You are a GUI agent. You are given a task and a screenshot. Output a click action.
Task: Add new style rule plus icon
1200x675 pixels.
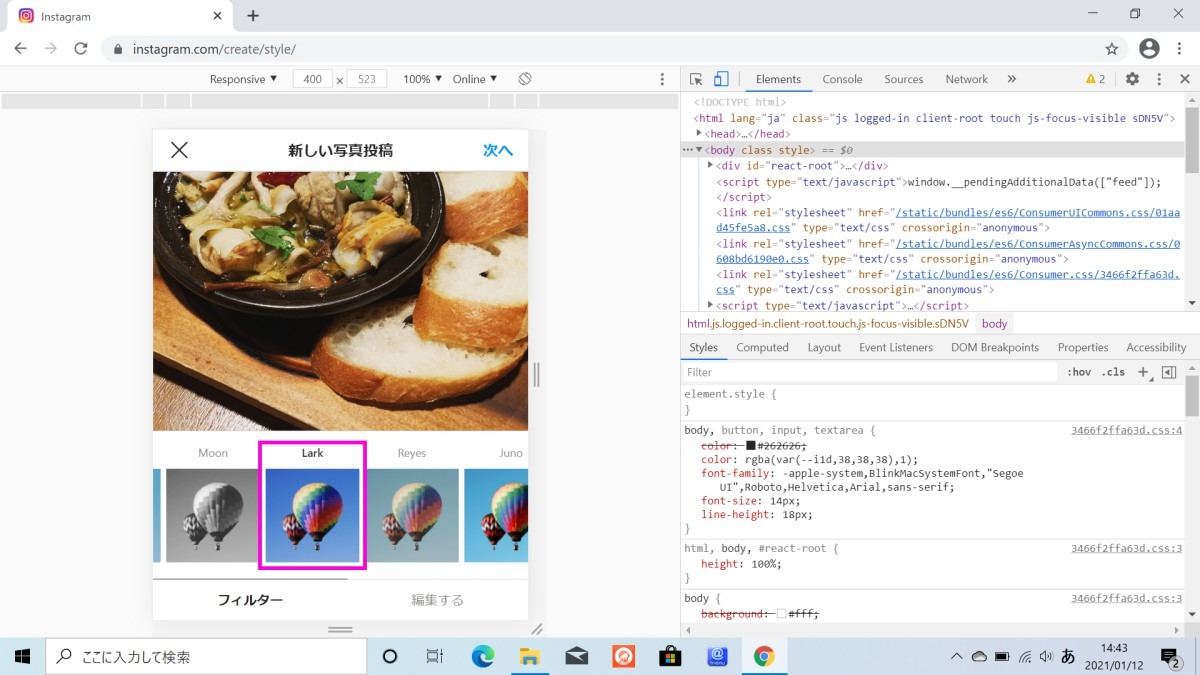click(1144, 372)
